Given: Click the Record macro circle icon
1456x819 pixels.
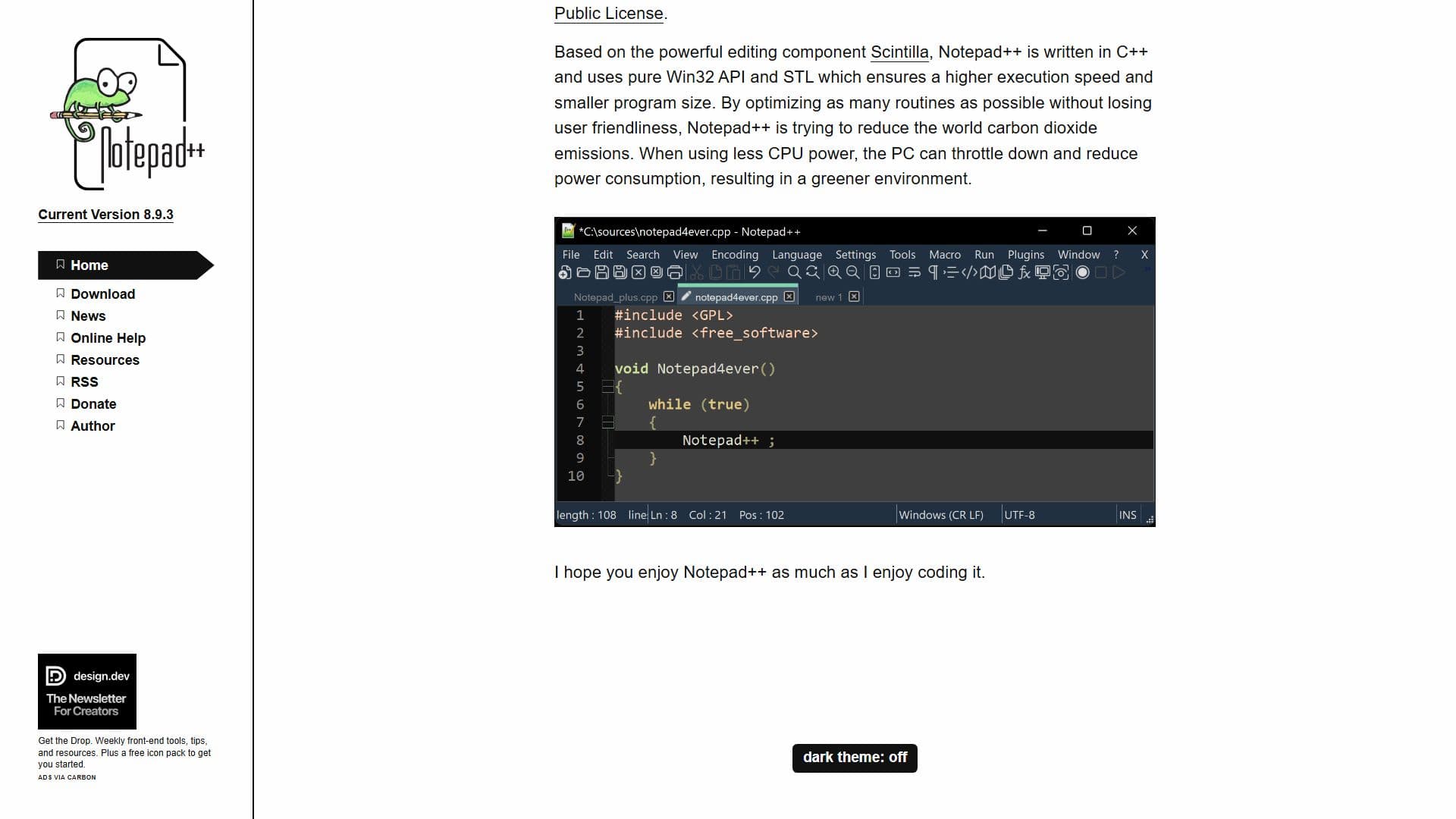Looking at the screenshot, I should [x=1082, y=272].
